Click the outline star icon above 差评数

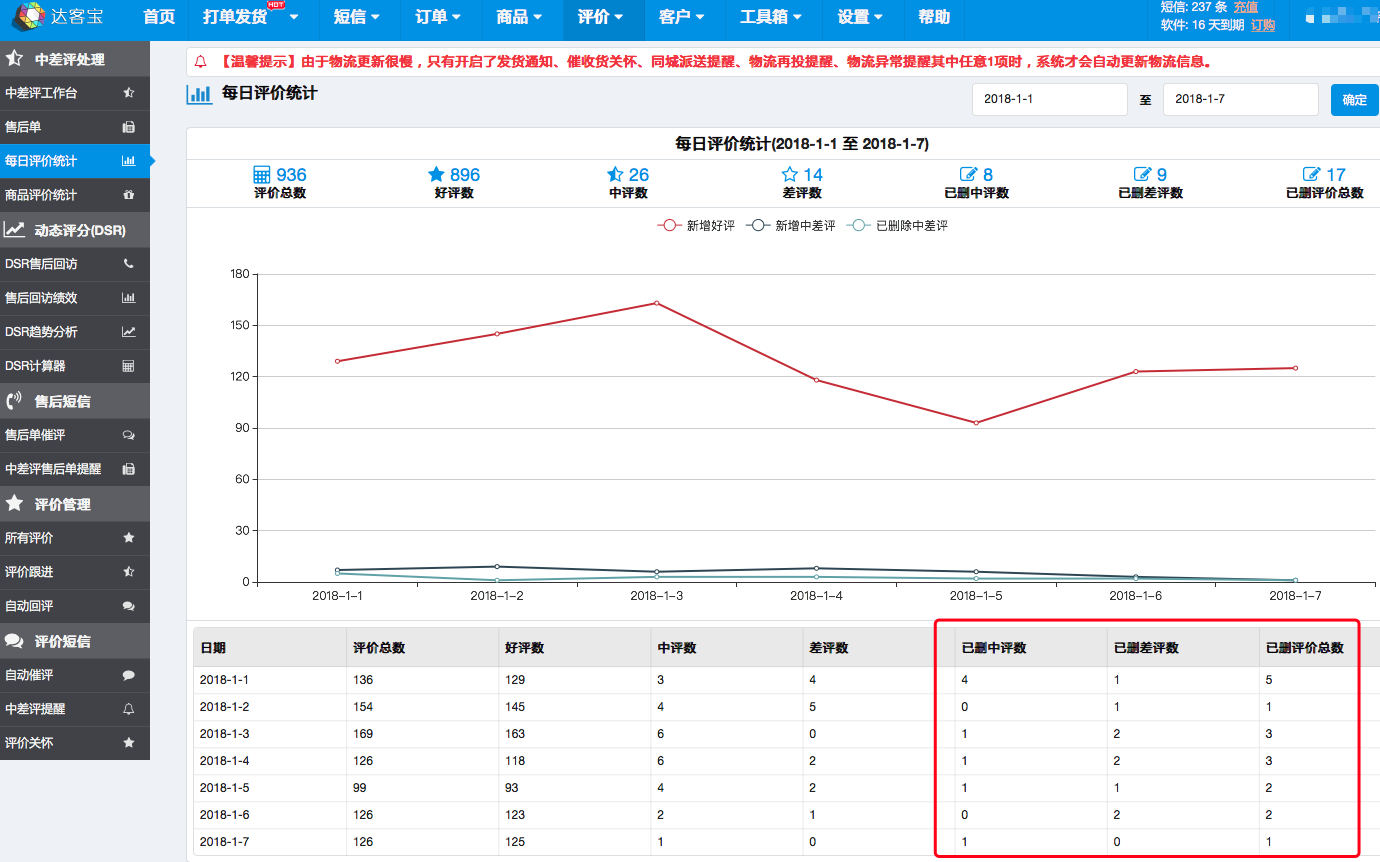pyautogui.click(x=790, y=175)
